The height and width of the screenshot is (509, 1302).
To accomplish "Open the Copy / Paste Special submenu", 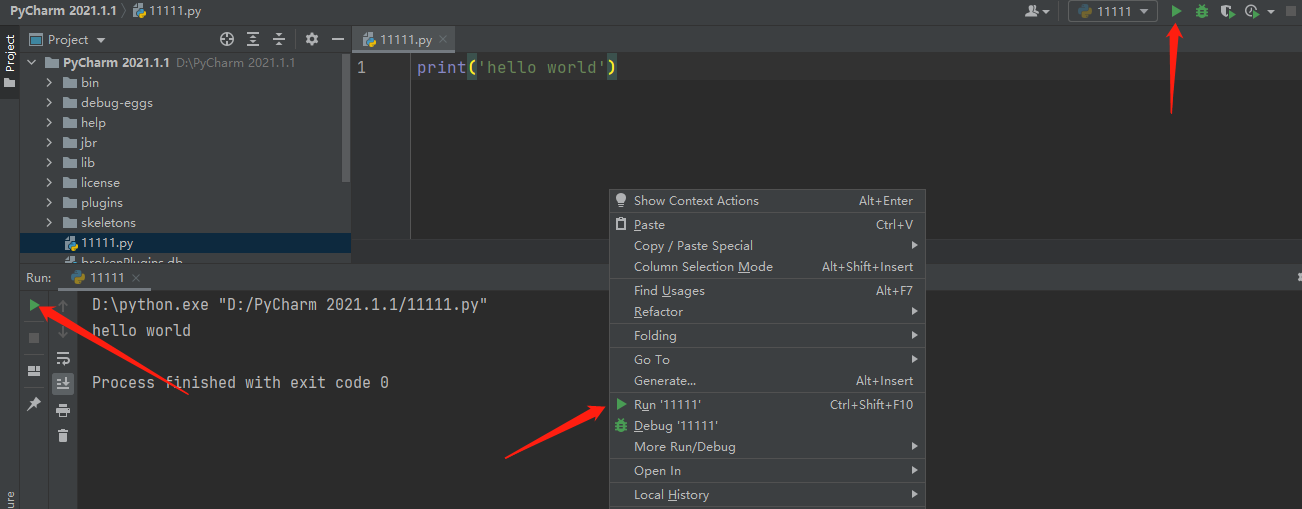I will (x=768, y=246).
